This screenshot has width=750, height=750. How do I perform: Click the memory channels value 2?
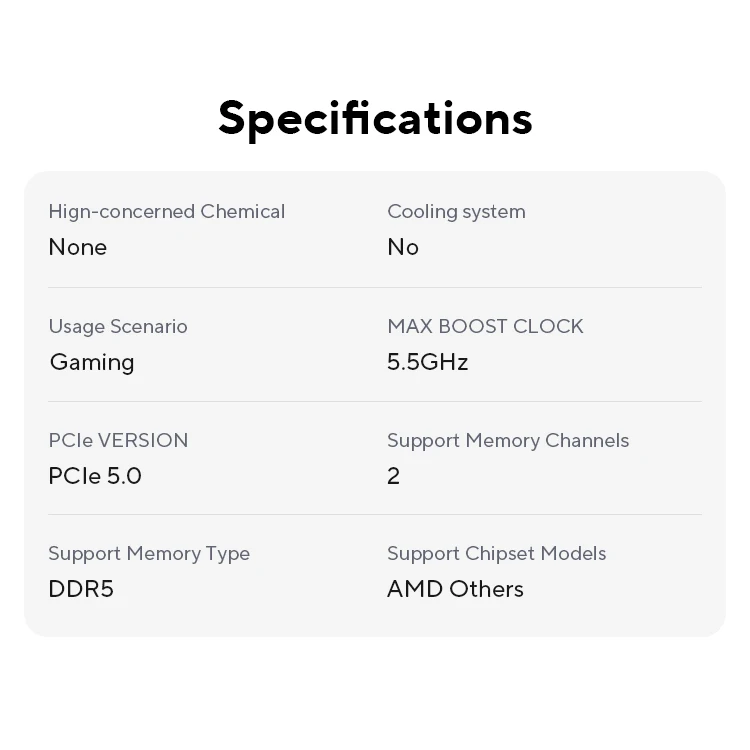coord(393,476)
